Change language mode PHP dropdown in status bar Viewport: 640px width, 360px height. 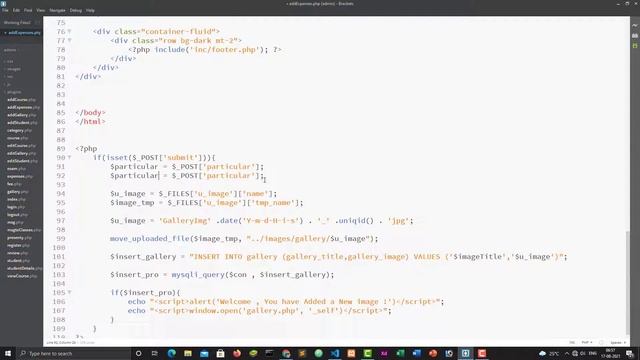click(587, 342)
